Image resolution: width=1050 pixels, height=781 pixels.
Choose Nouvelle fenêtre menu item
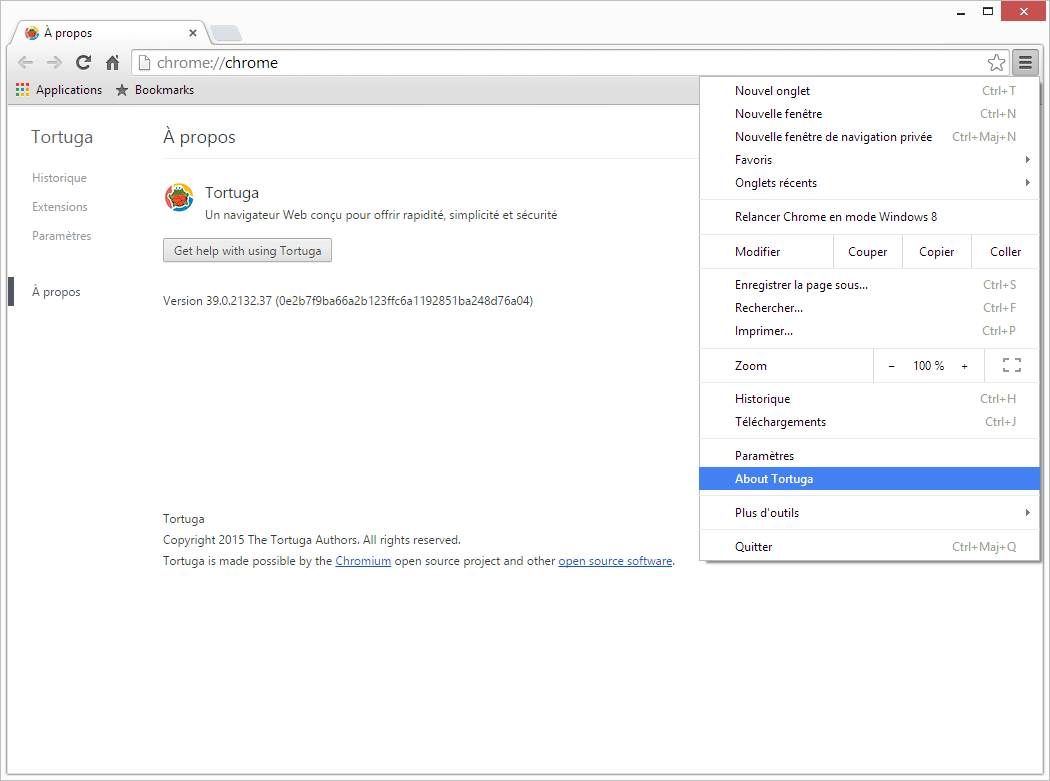(869, 114)
